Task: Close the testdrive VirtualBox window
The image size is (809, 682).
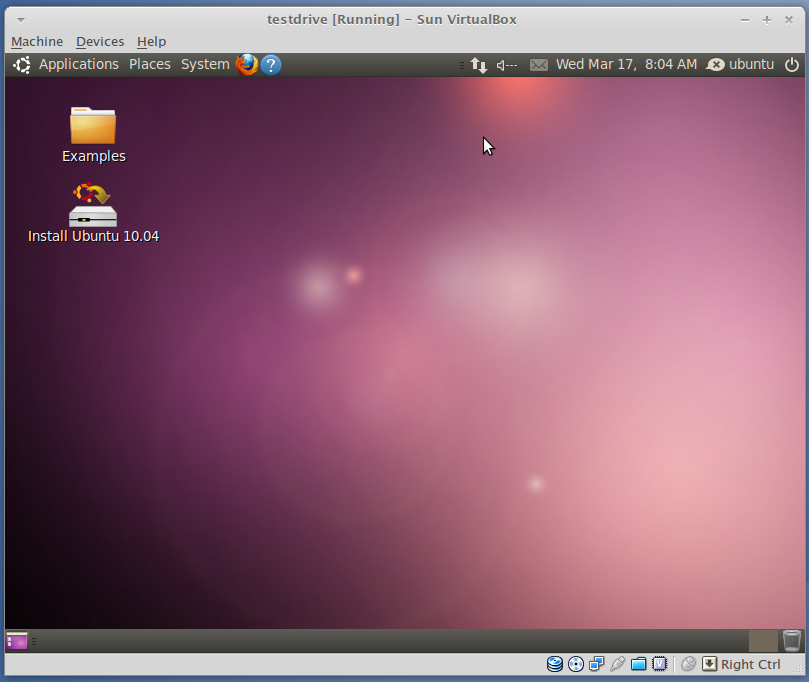Action: tap(789, 20)
